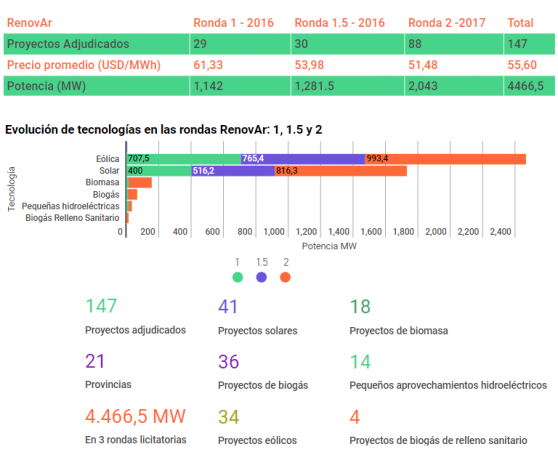Click the Solar green bar segment 400
Screen dimensions: 558x452
point(159,171)
